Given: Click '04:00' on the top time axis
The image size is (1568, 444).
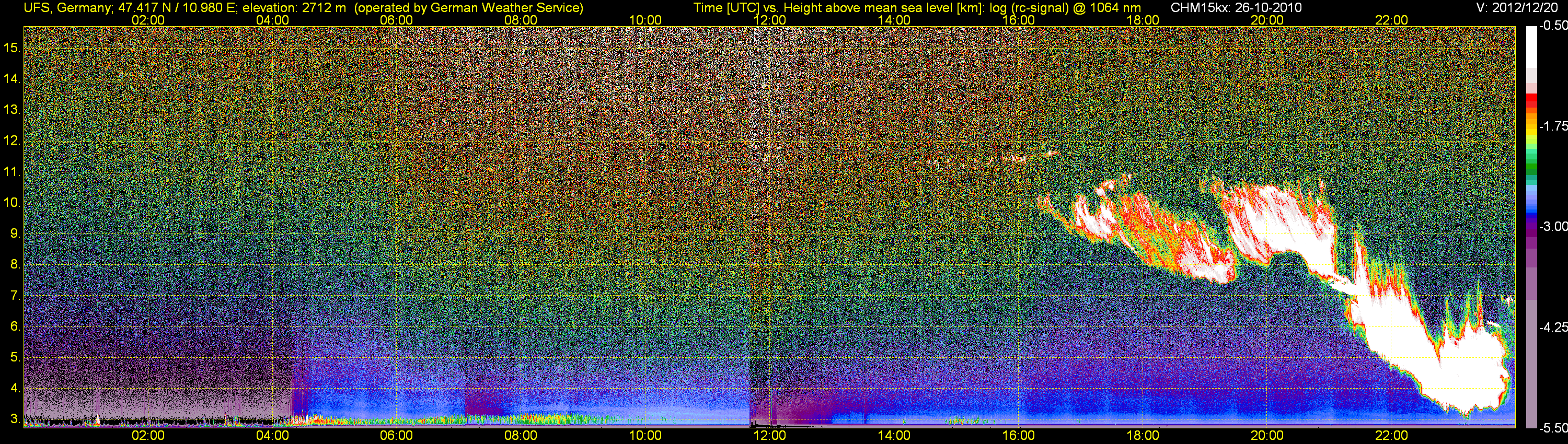Looking at the screenshot, I should [272, 20].
